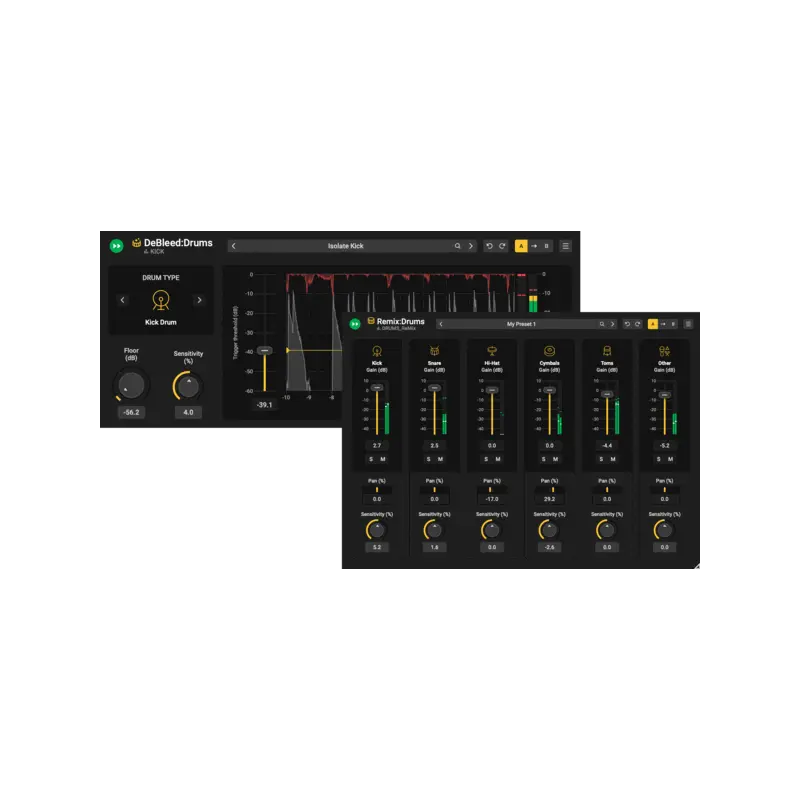Solo the Hi-Hat channel
Image resolution: width=800 pixels, height=800 pixels.
pos(486,459)
